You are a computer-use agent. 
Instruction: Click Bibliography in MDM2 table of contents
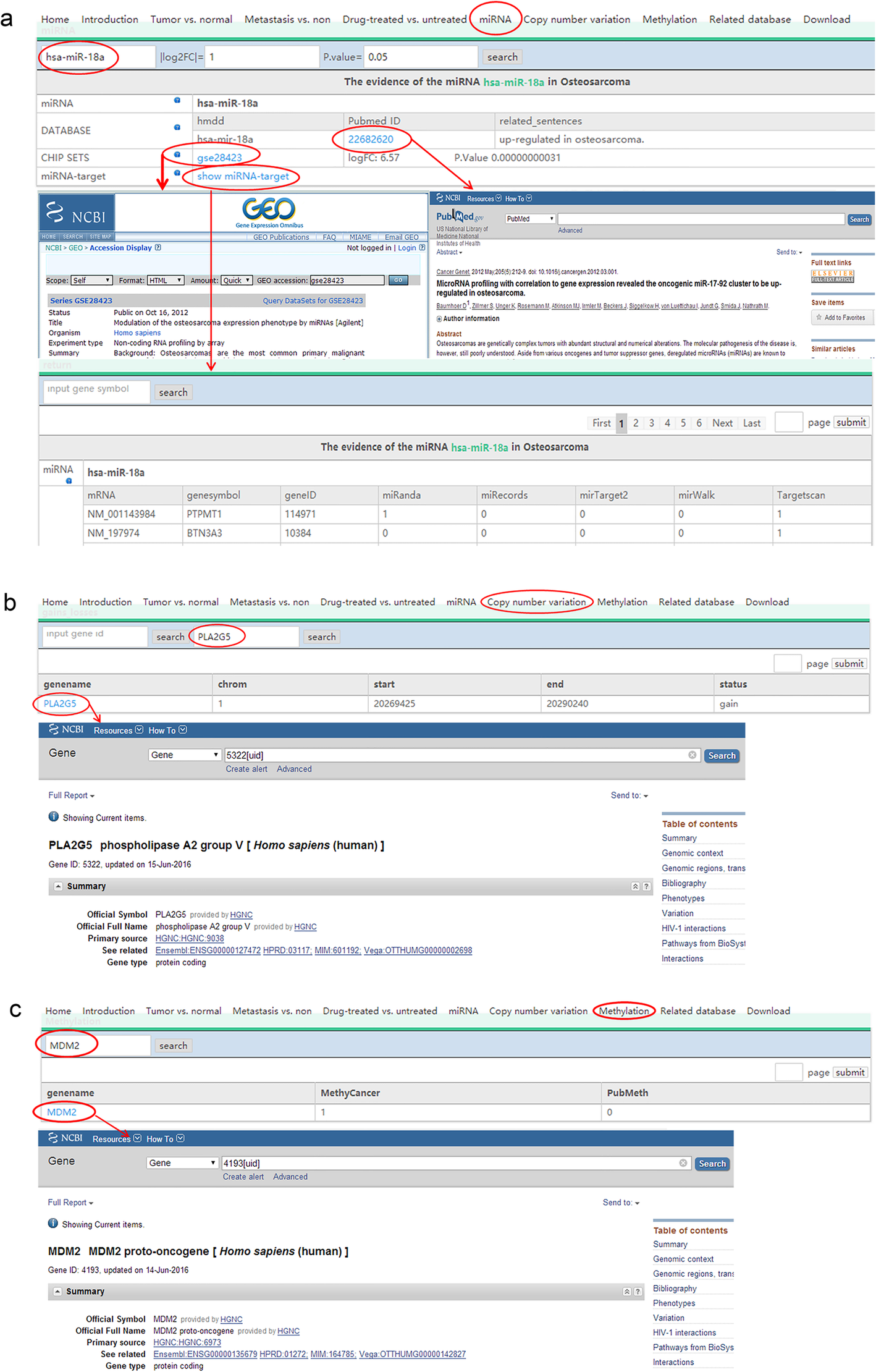click(x=675, y=1289)
